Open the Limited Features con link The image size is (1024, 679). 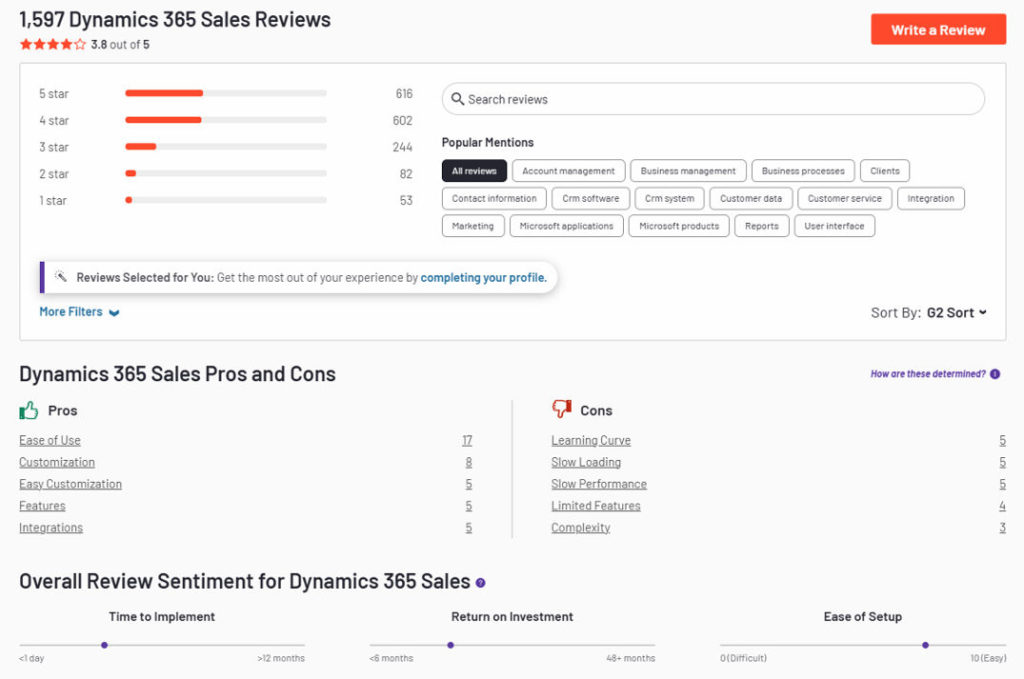coord(596,506)
